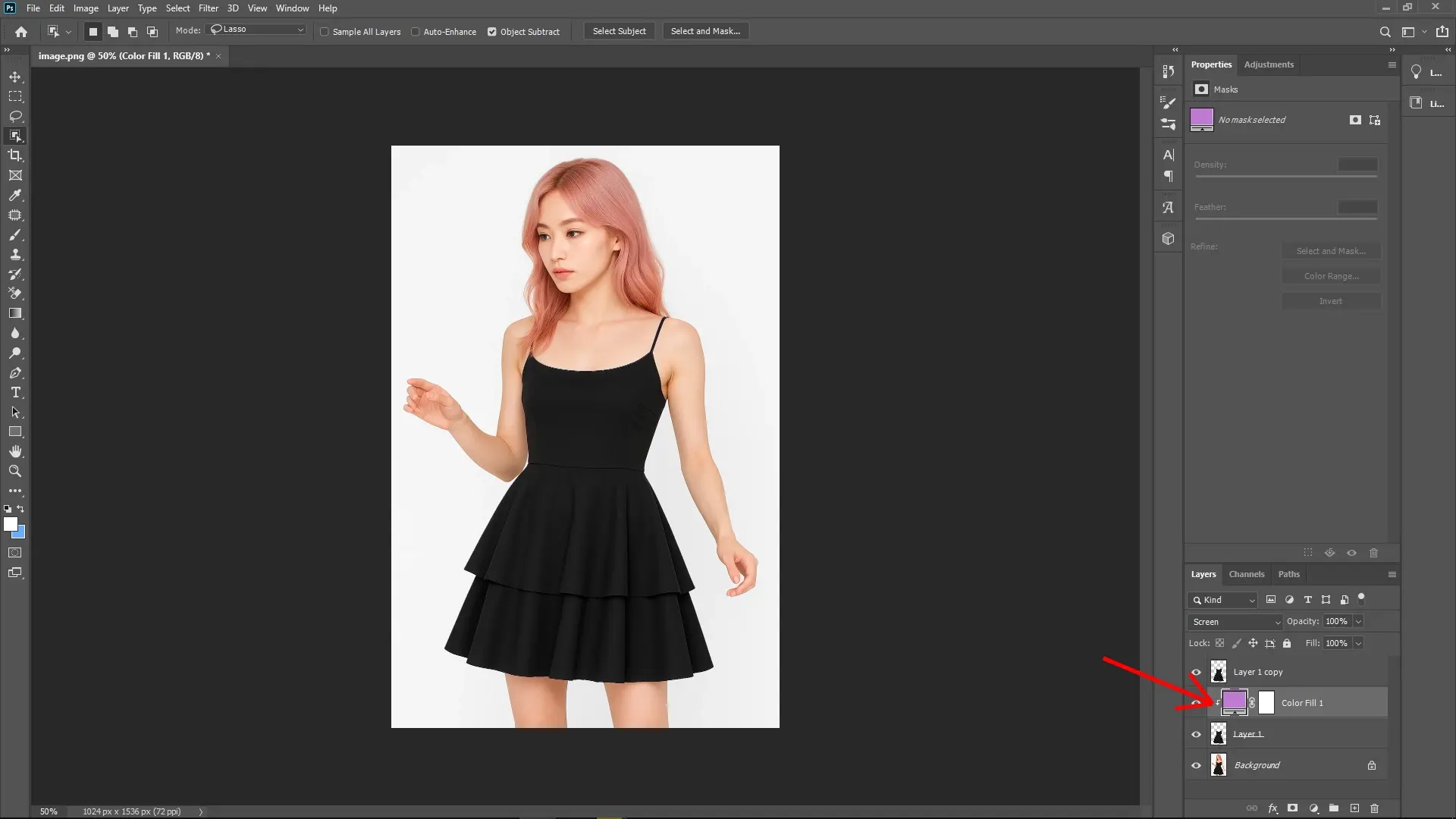Enable Sample All Layers

tap(325, 32)
